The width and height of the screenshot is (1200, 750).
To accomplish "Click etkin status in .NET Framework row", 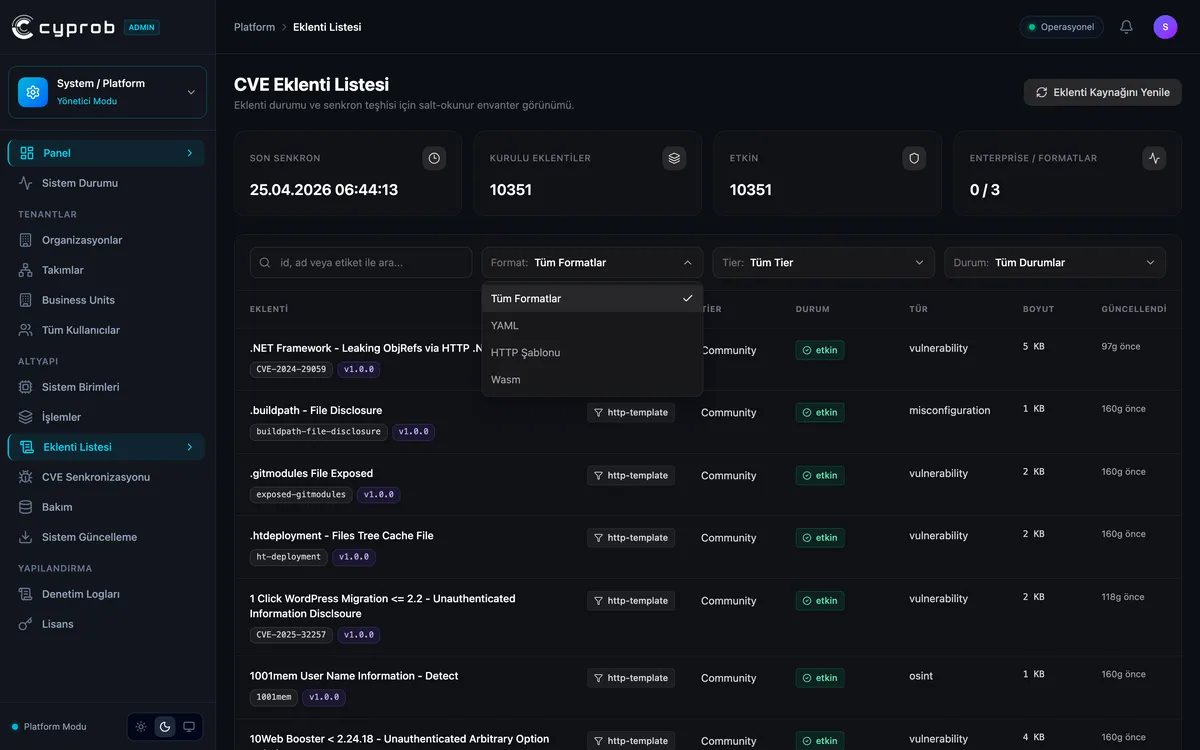I will tap(820, 350).
